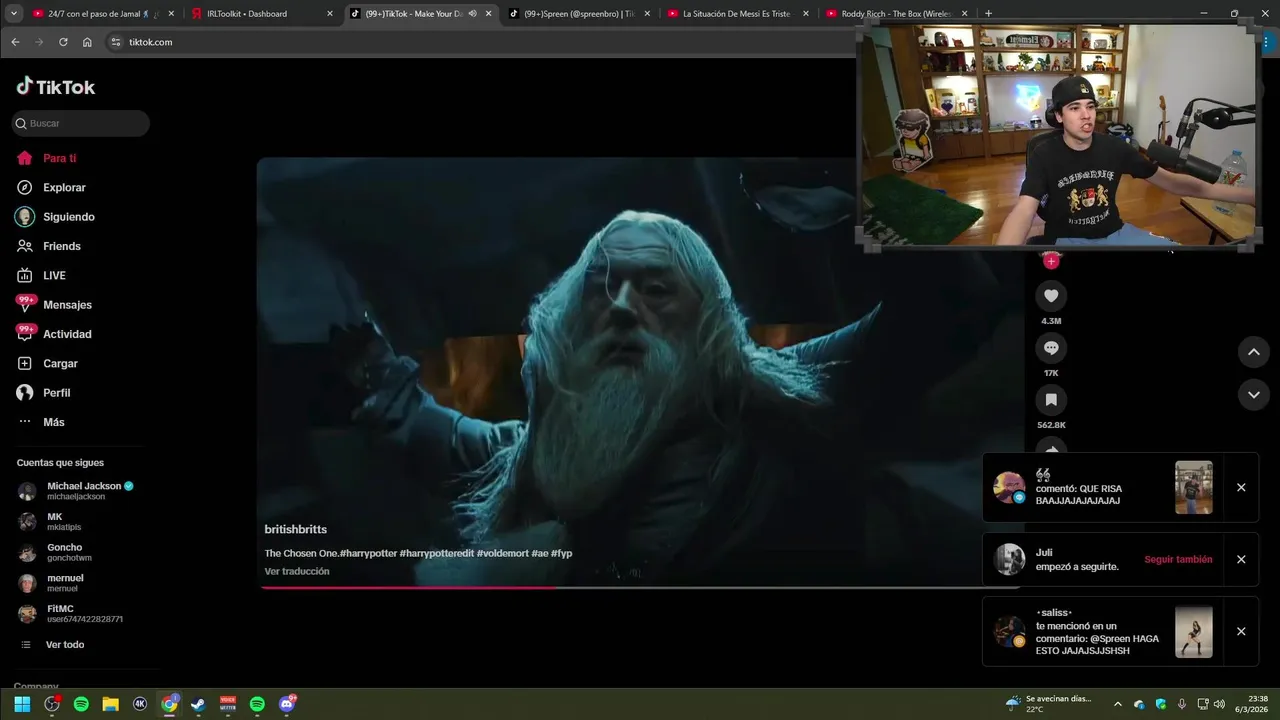This screenshot has width=1280, height=720.
Task: Reload the page
Action: 63,42
